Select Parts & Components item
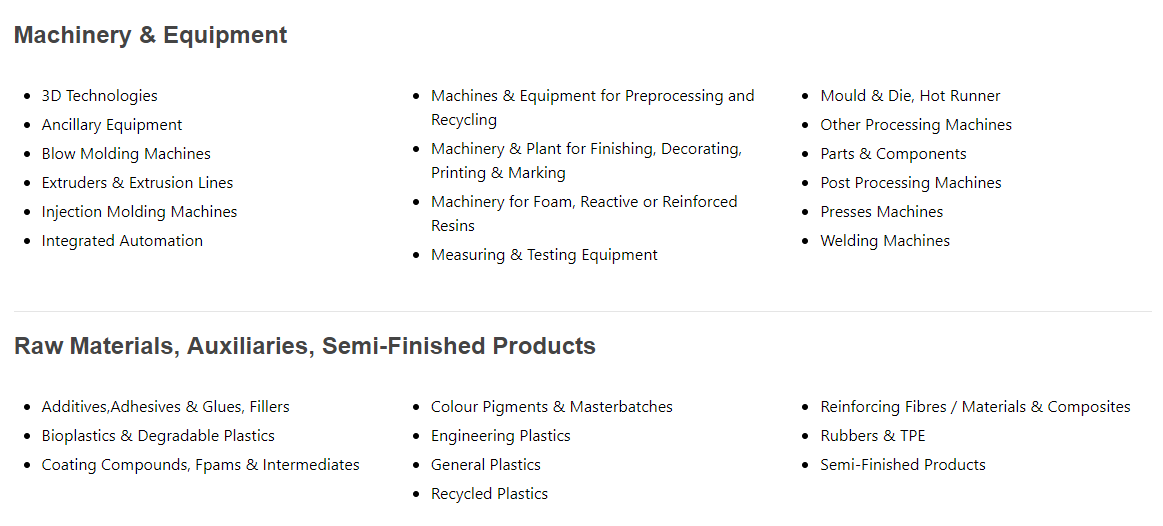This screenshot has height=526, width=1163. point(893,154)
